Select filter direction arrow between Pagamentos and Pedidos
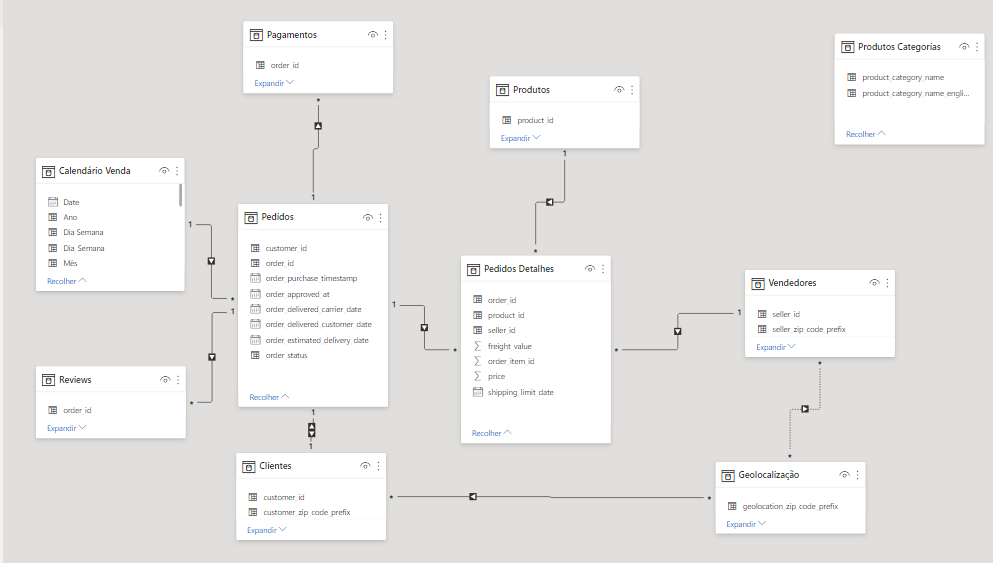Screen dimensions: 993x563 click(x=318, y=125)
